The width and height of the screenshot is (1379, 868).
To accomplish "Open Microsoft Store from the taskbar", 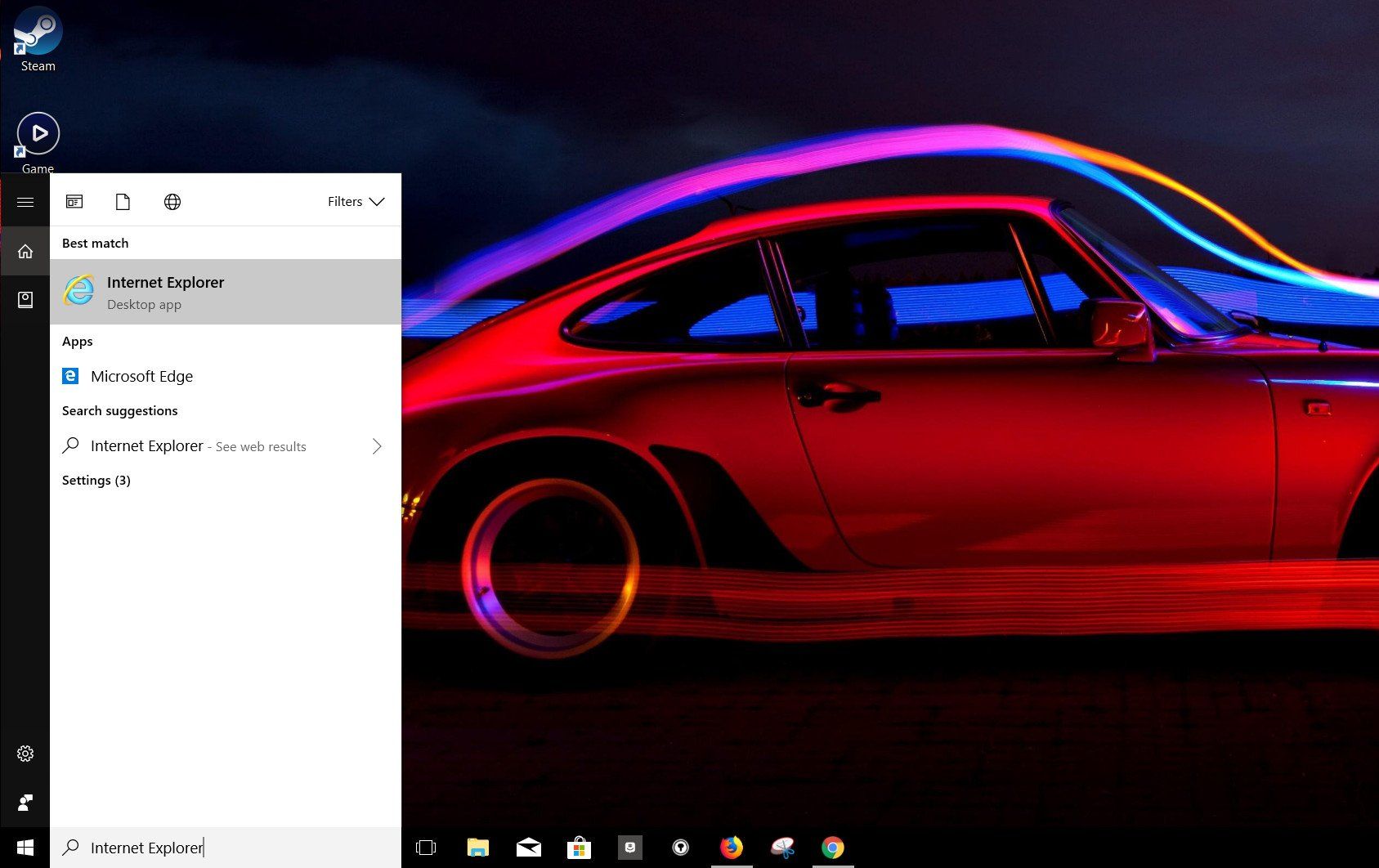I will [580, 848].
